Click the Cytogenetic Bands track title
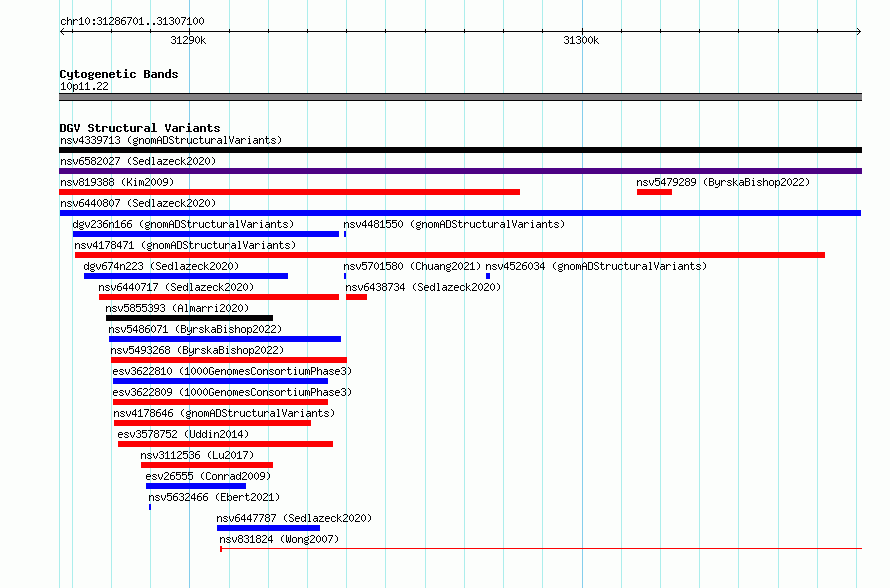The height and width of the screenshot is (588, 890). point(119,74)
